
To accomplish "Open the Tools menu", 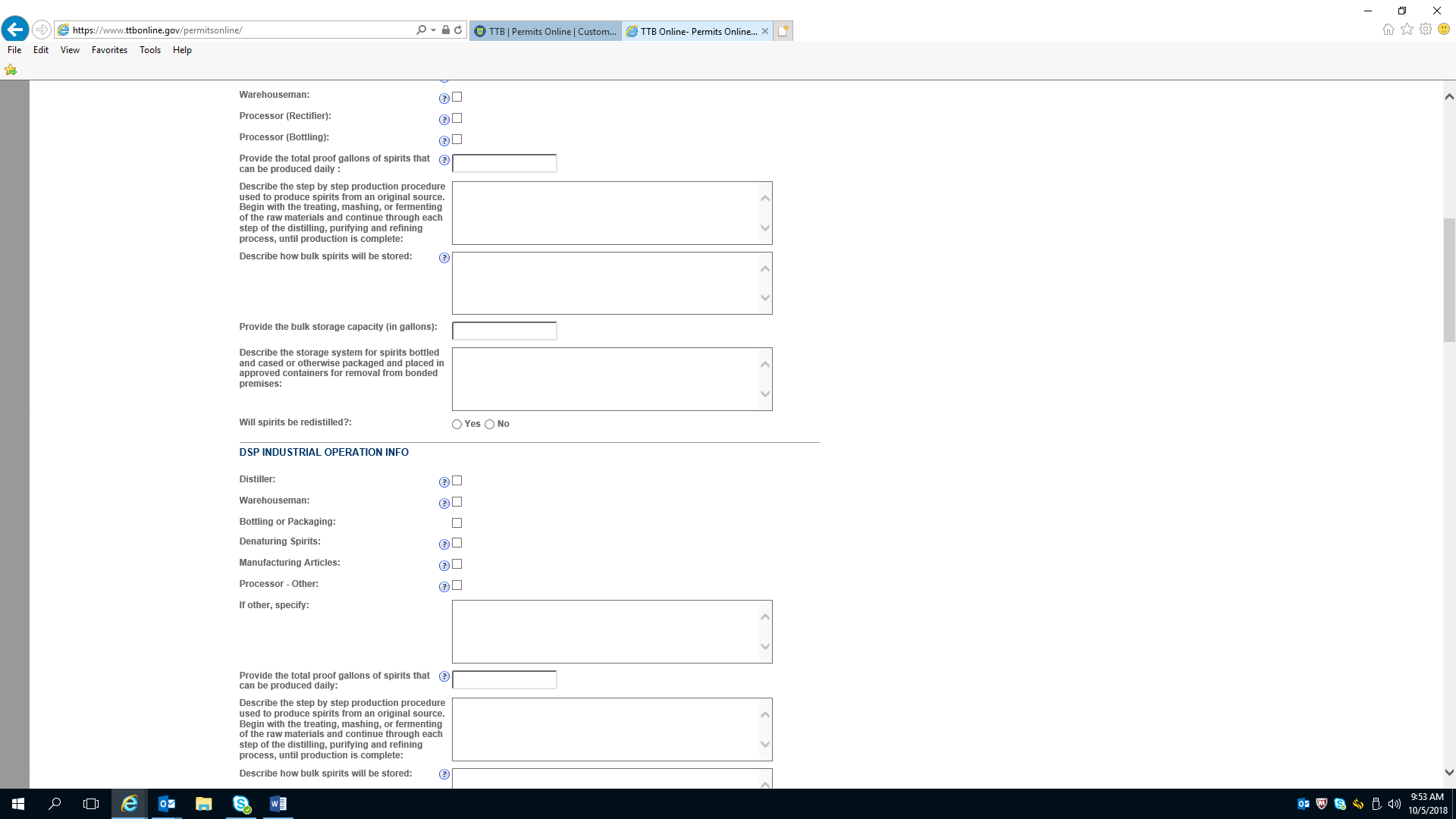I will pos(149,50).
